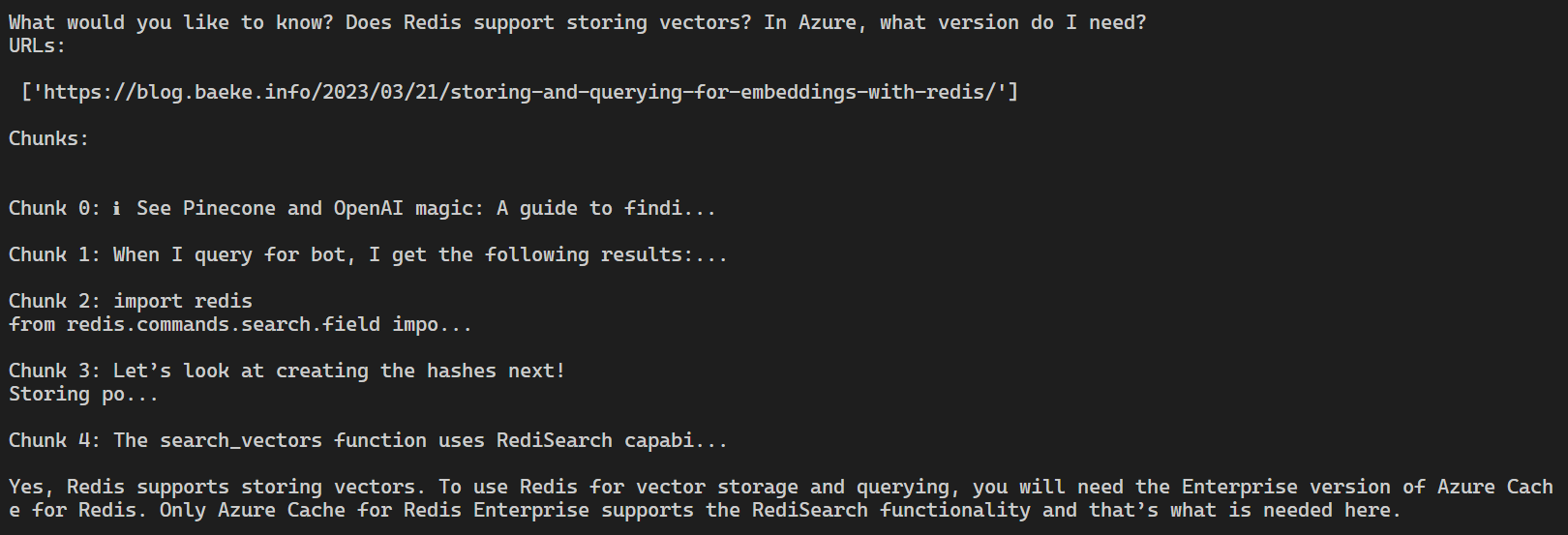Click the "Chunk 0:" label
This screenshot has height=535, width=1568.
54,208
